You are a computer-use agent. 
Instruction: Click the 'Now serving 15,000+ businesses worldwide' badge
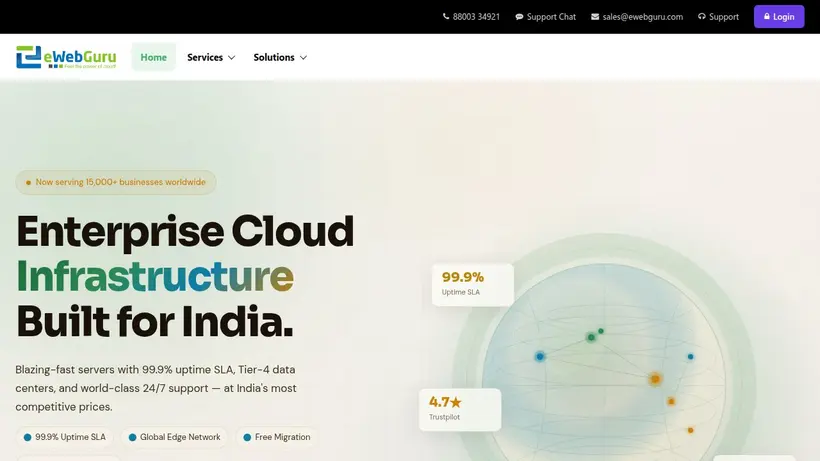(116, 182)
